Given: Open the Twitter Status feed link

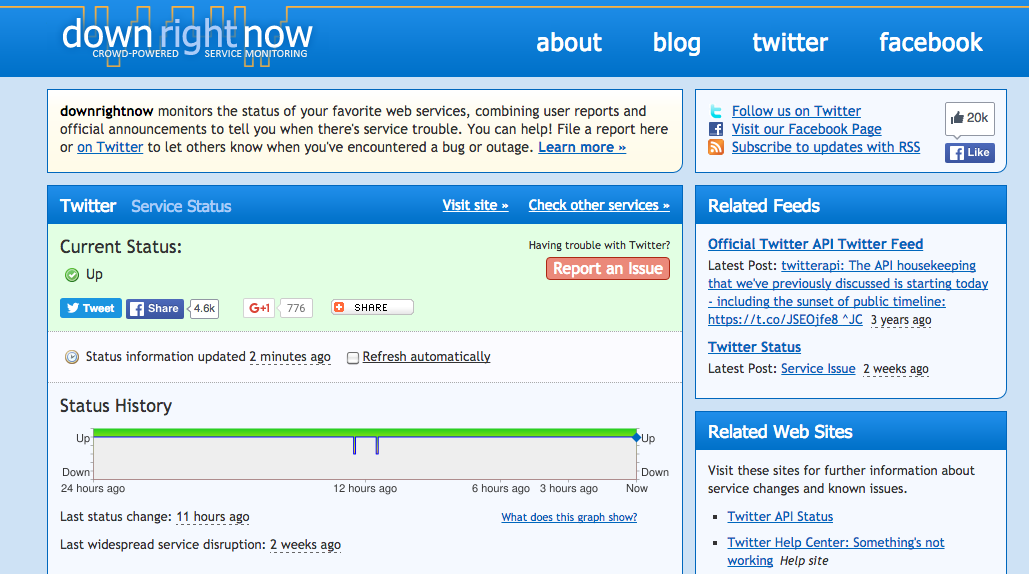Looking at the screenshot, I should click(x=754, y=347).
